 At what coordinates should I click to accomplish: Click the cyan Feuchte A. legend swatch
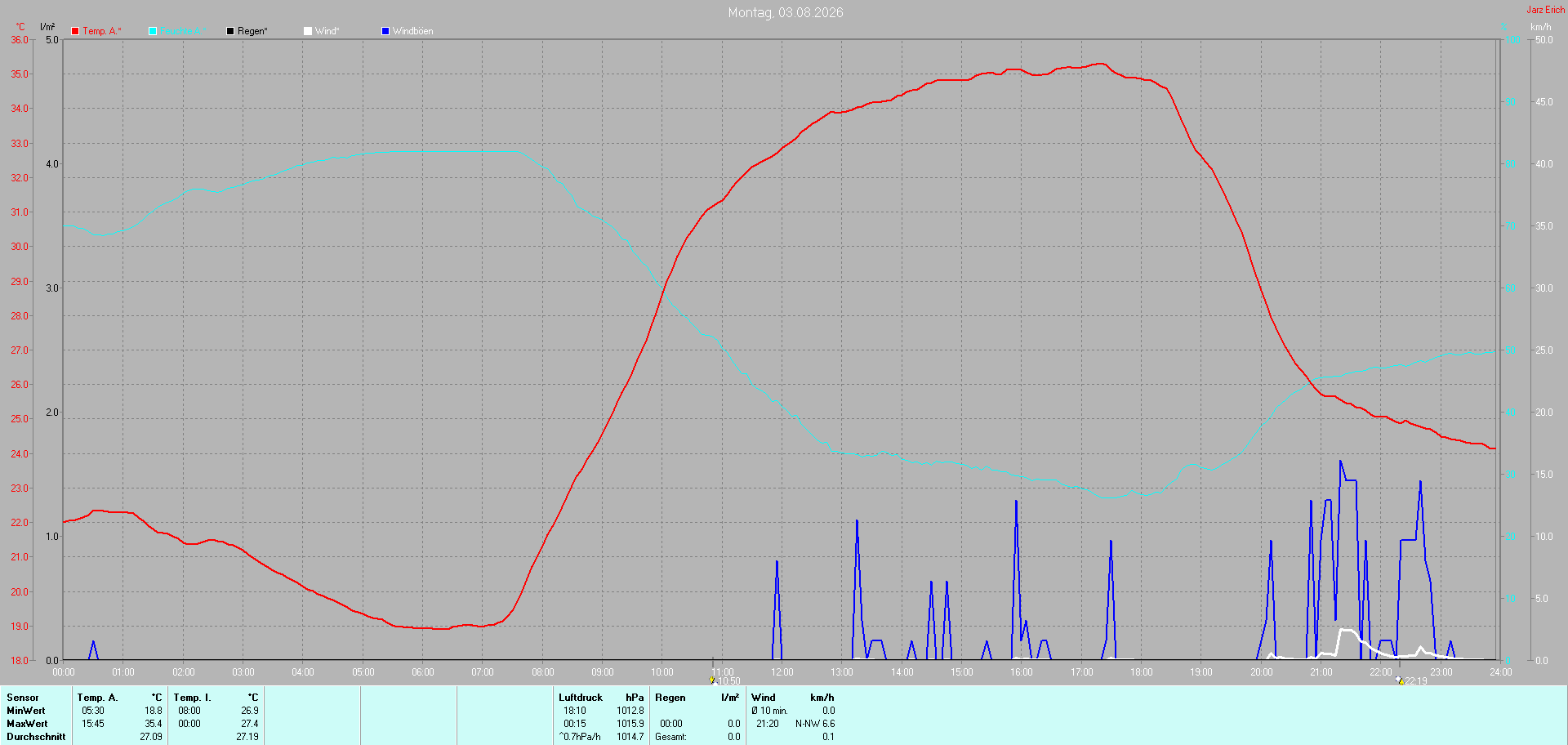pos(153,31)
